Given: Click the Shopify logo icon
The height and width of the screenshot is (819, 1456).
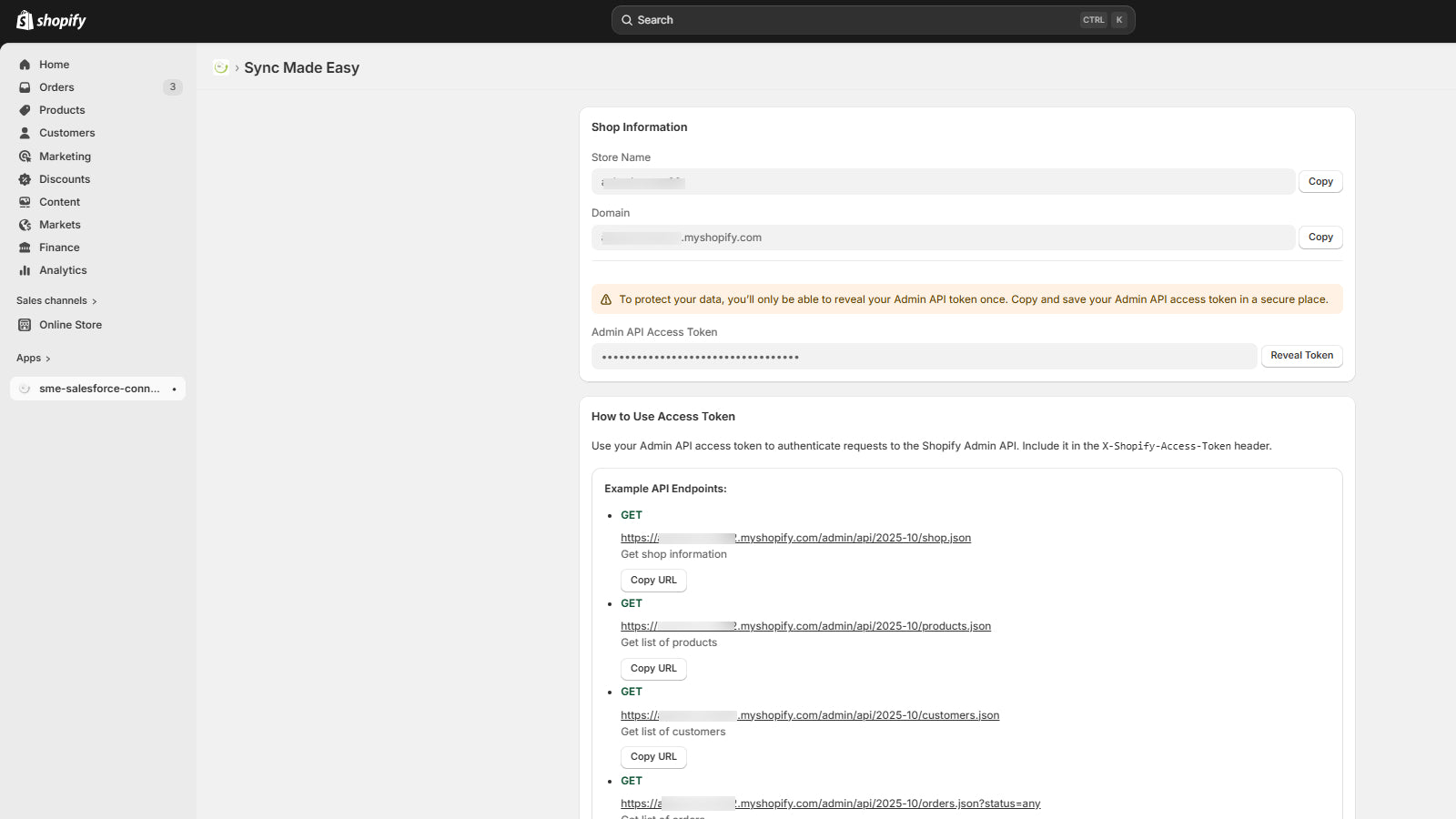Looking at the screenshot, I should point(25,20).
